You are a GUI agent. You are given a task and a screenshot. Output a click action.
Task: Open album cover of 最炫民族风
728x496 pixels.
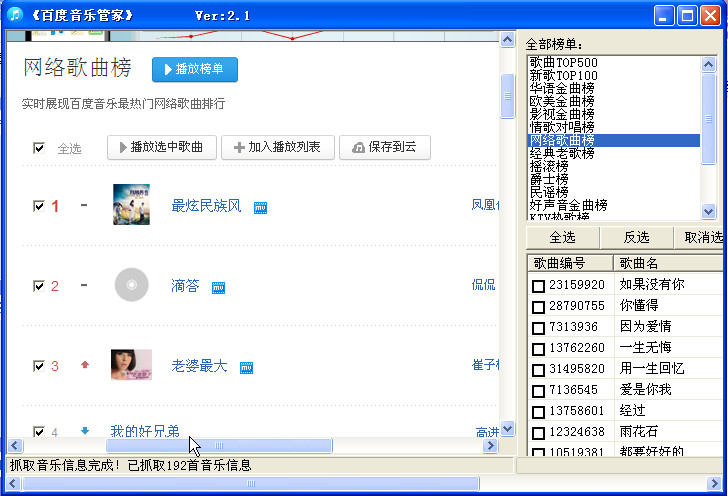[x=131, y=204]
